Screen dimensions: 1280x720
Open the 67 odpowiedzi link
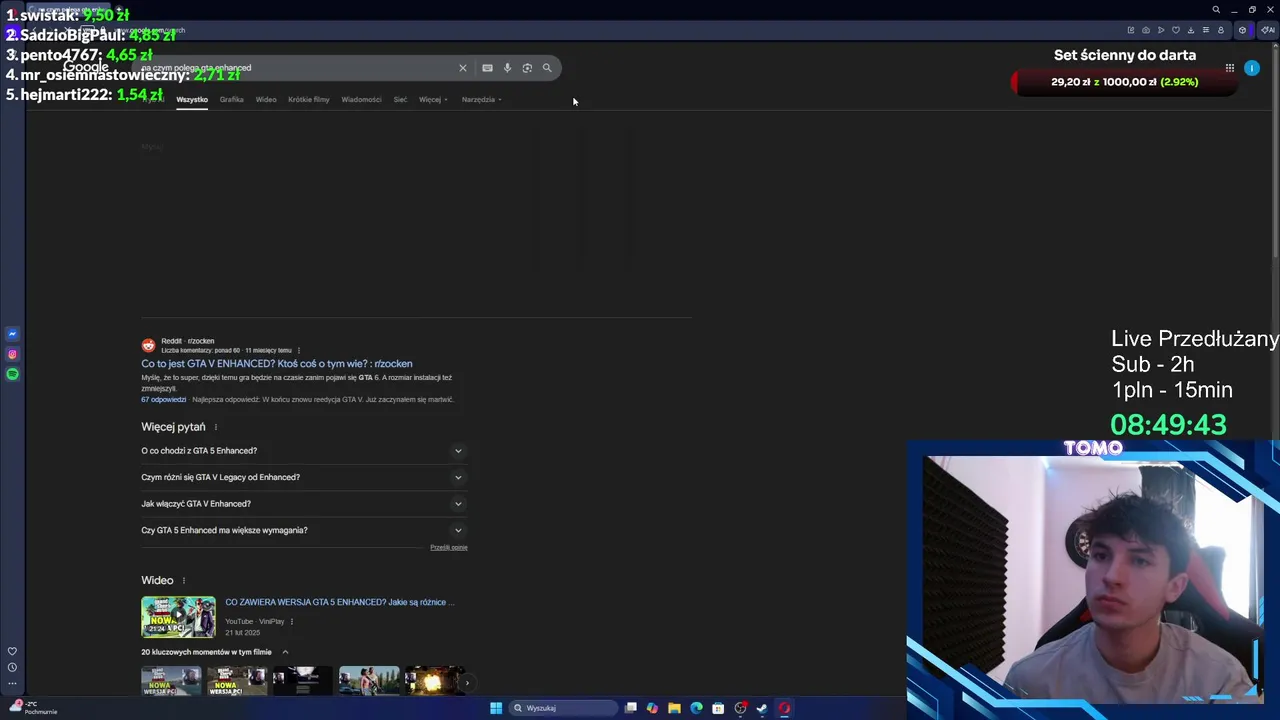(x=163, y=399)
